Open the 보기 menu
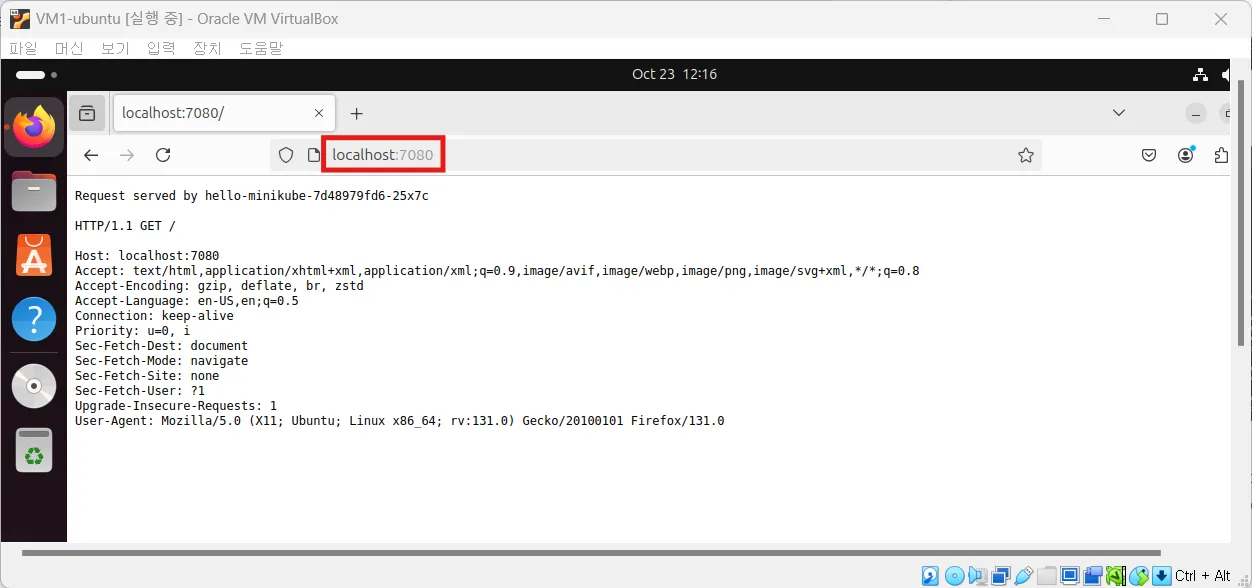This screenshot has height=588, width=1252. (115, 48)
